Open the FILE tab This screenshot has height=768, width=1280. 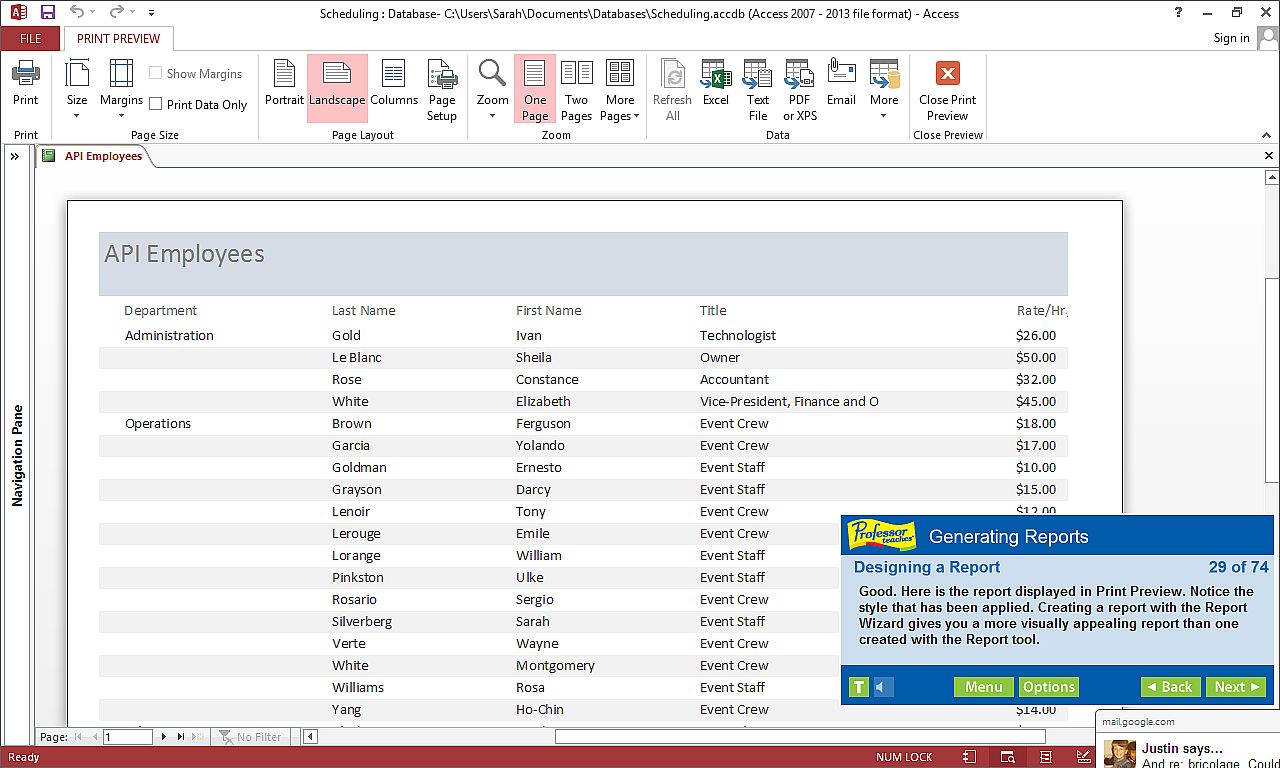point(31,38)
